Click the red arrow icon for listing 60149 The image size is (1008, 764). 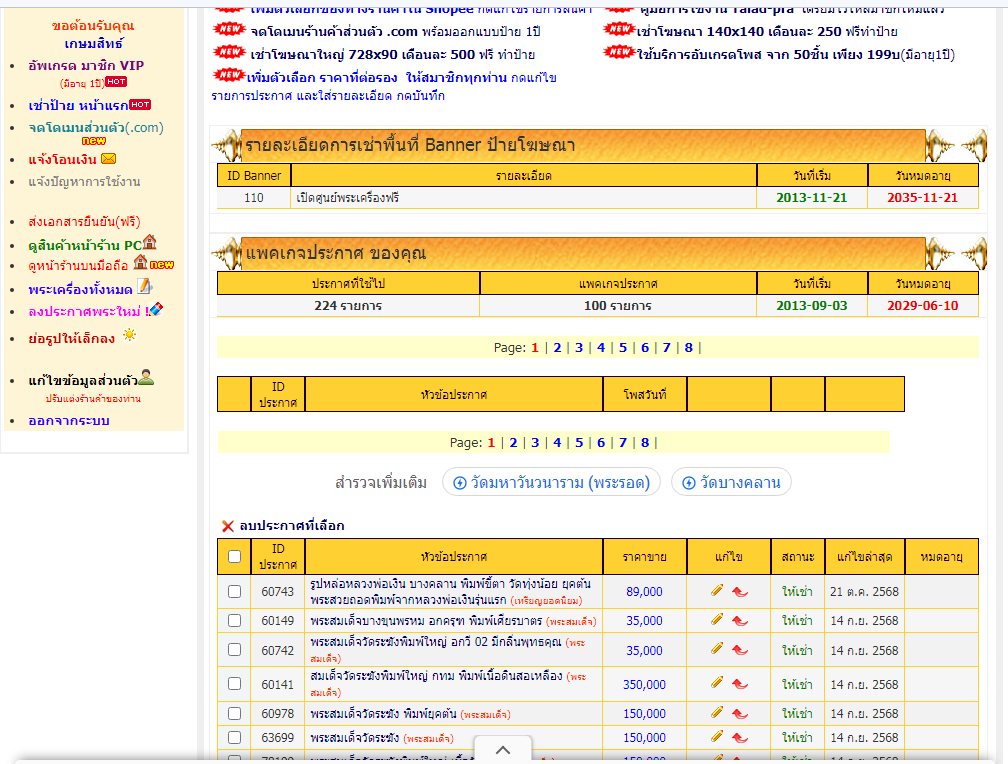[740, 621]
